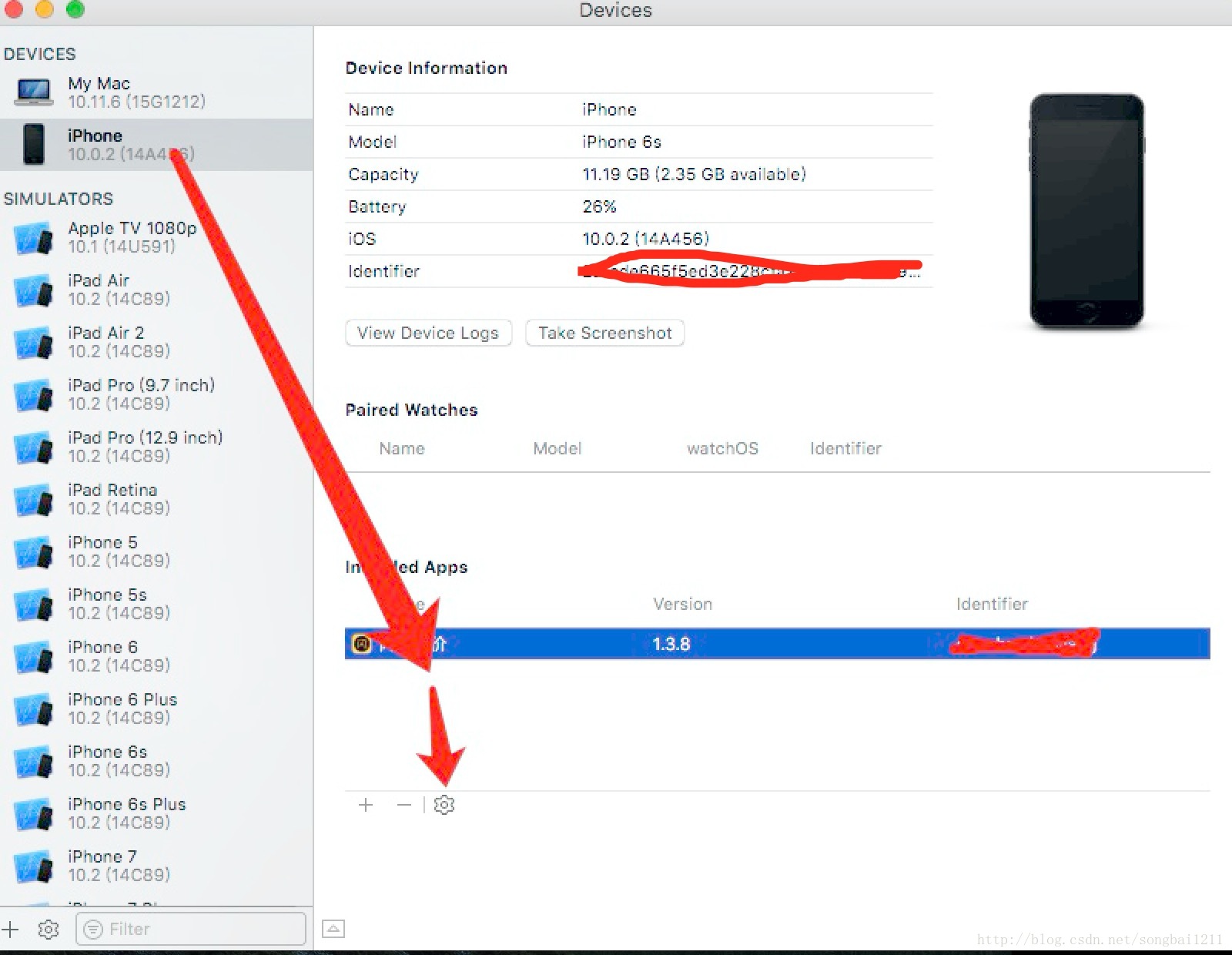Select the iPhone 6s Plus simulator
The image size is (1232, 955).
156,813
